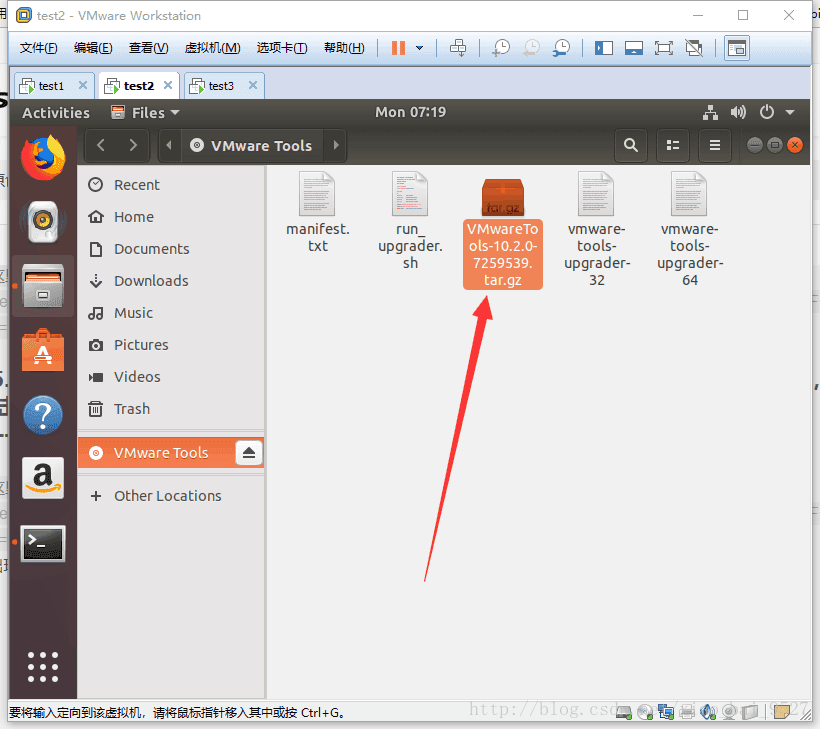Go back in Files navigation
This screenshot has width=820, height=729.
pos(101,145)
